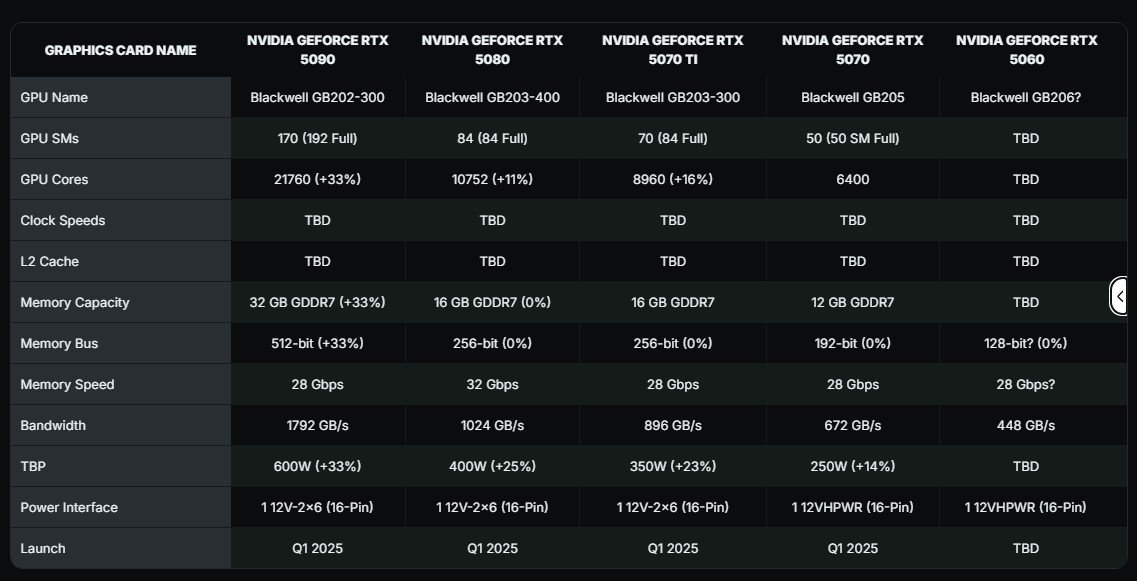Viewport: 1137px width, 581px height.
Task: Click the 12 GB GDDR7 cell
Action: [853, 302]
